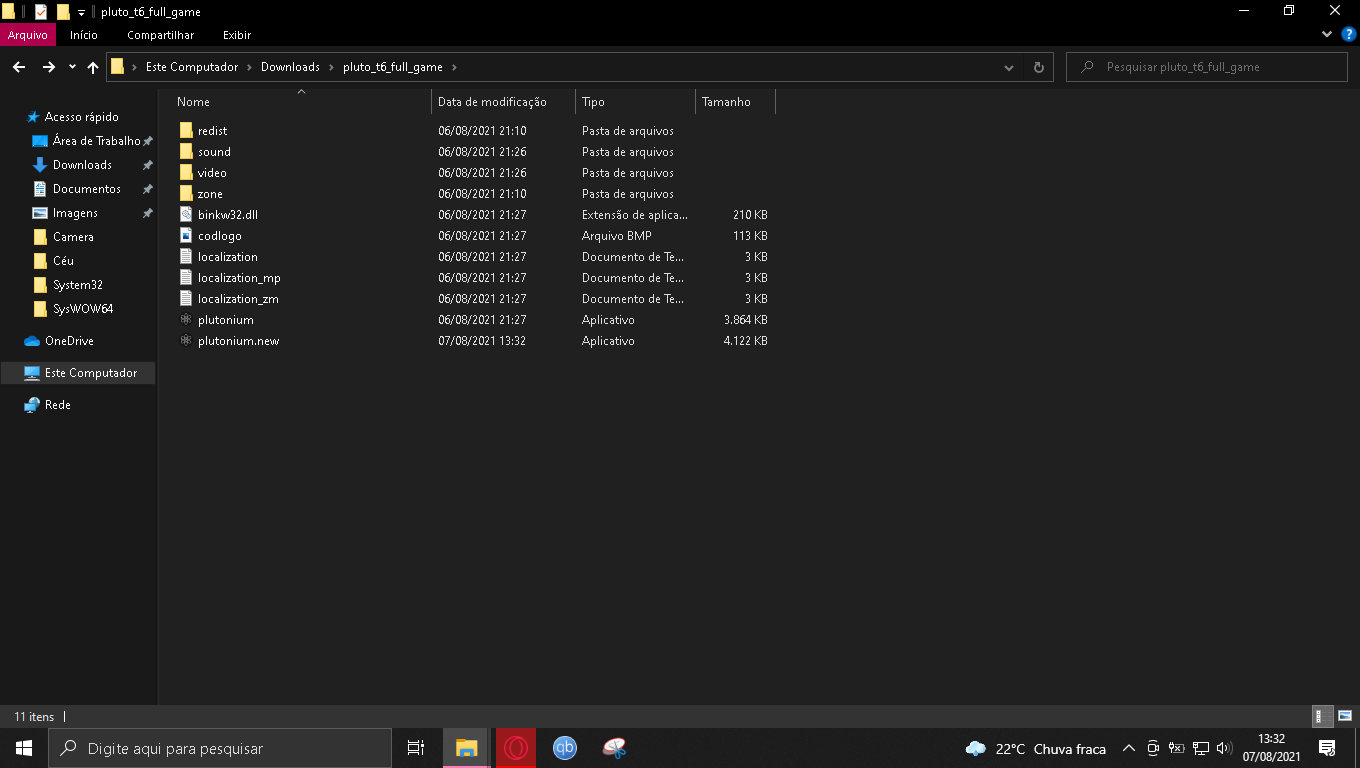The image size is (1360, 768).
Task: Expand the ribbon with the chevron
Action: (x=1327, y=34)
